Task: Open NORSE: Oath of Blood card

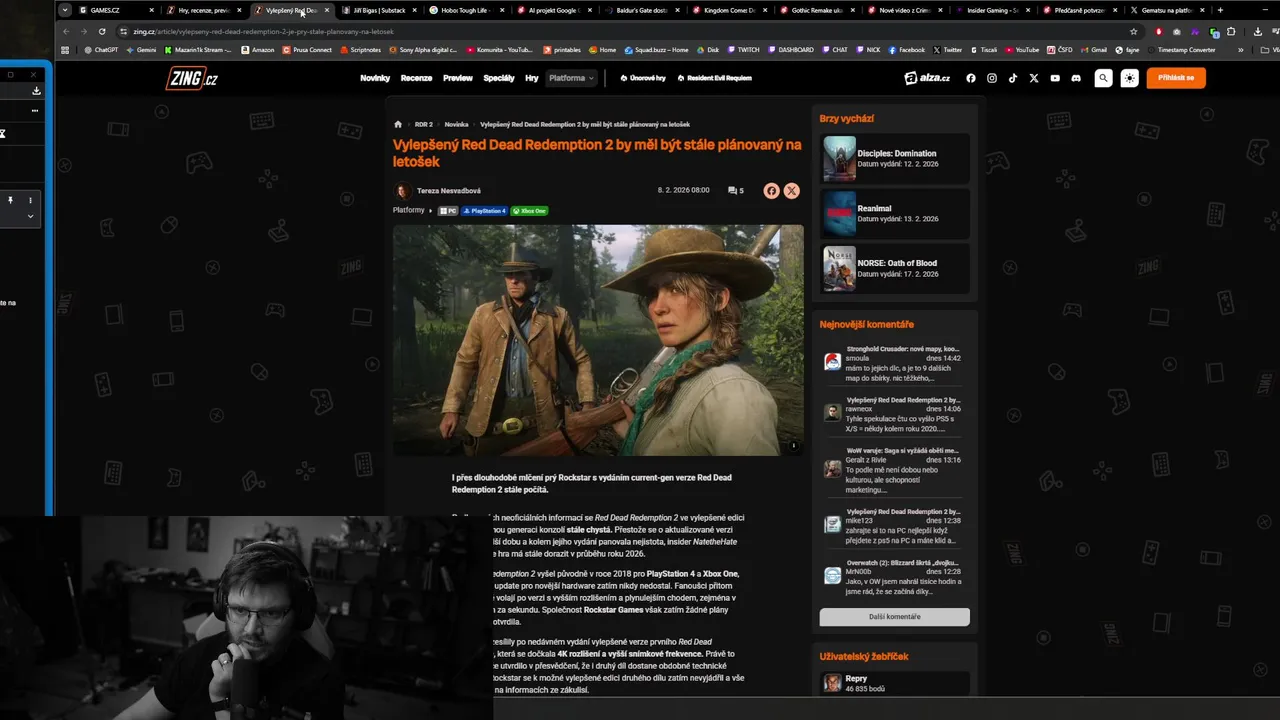Action: pos(895,268)
